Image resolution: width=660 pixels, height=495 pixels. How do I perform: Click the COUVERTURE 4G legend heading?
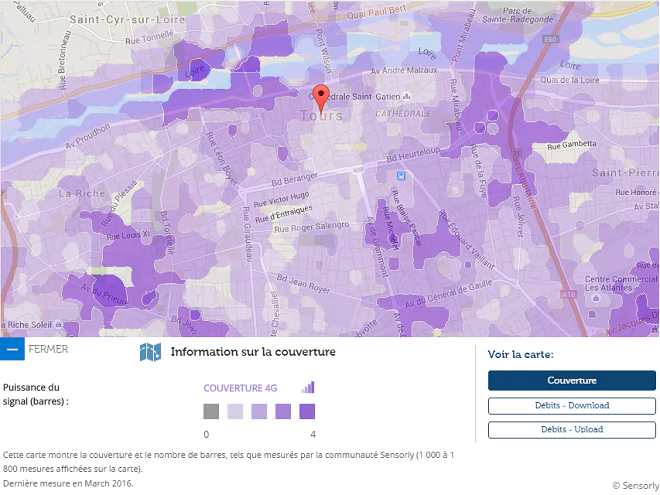coord(240,388)
